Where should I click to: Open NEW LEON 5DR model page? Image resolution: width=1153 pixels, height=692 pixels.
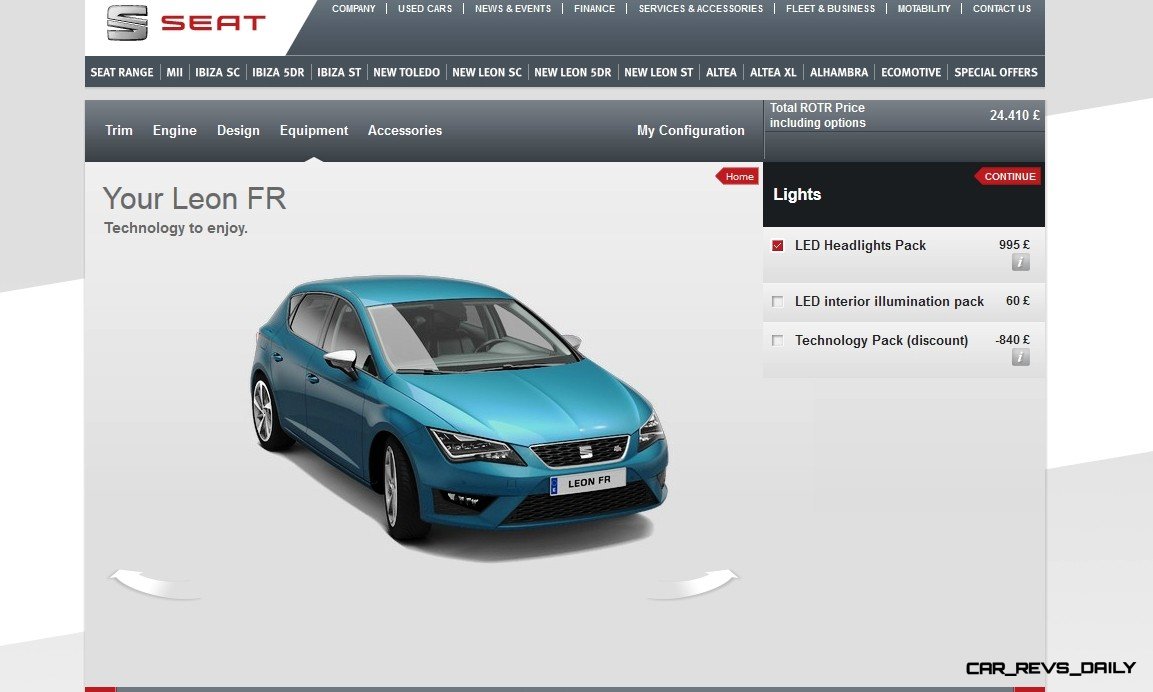[573, 72]
